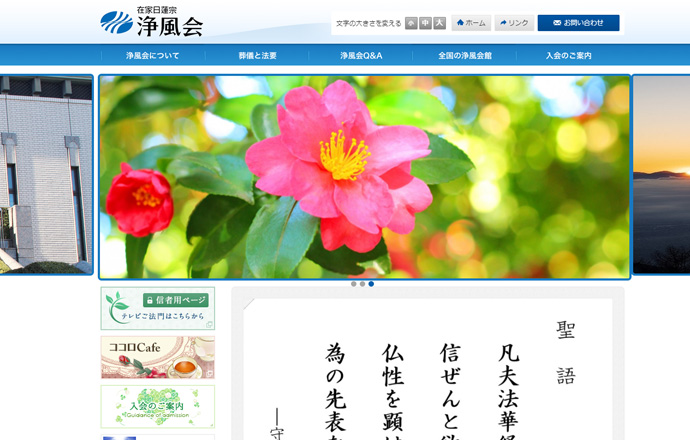Open 信者用ページ banner
This screenshot has width=690, height=440.
tap(158, 308)
